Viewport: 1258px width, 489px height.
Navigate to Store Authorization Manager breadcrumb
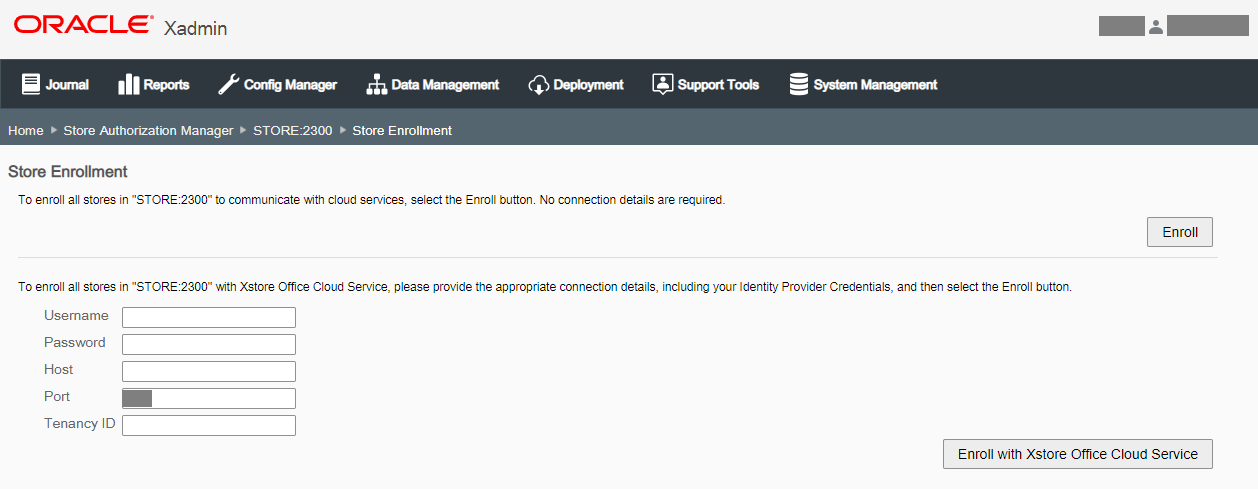click(x=148, y=130)
